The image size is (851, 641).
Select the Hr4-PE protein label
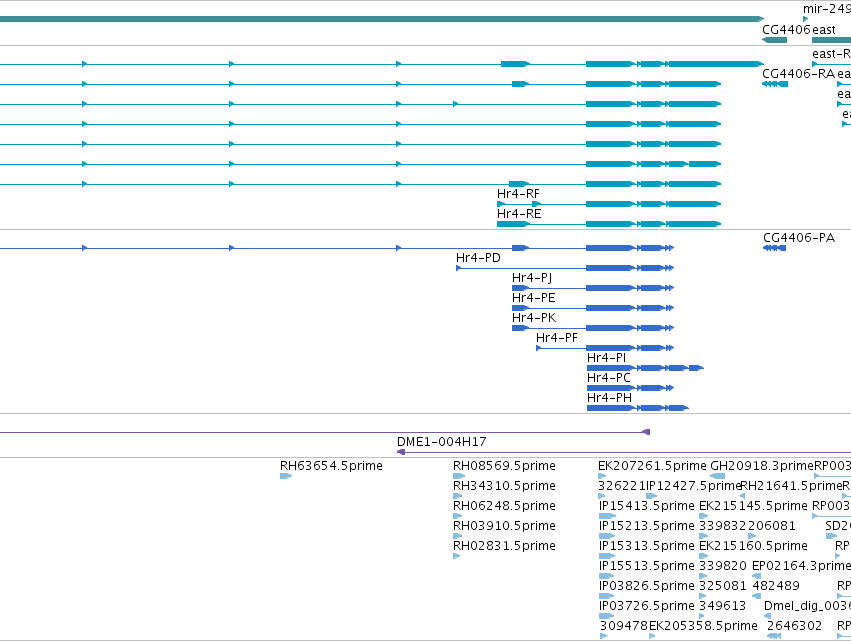click(534, 298)
